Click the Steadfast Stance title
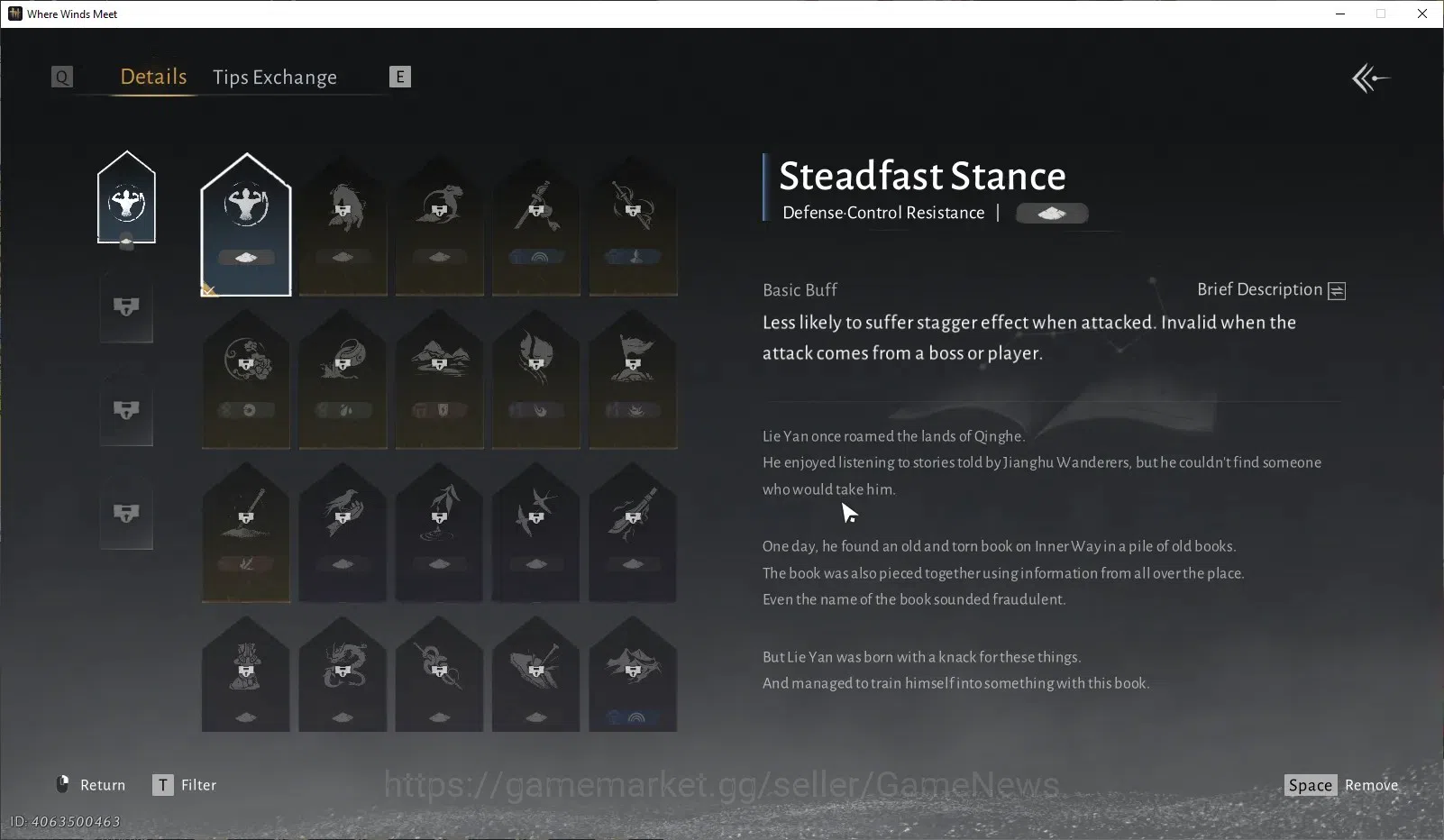This screenshot has width=1444, height=840. pyautogui.click(x=922, y=176)
